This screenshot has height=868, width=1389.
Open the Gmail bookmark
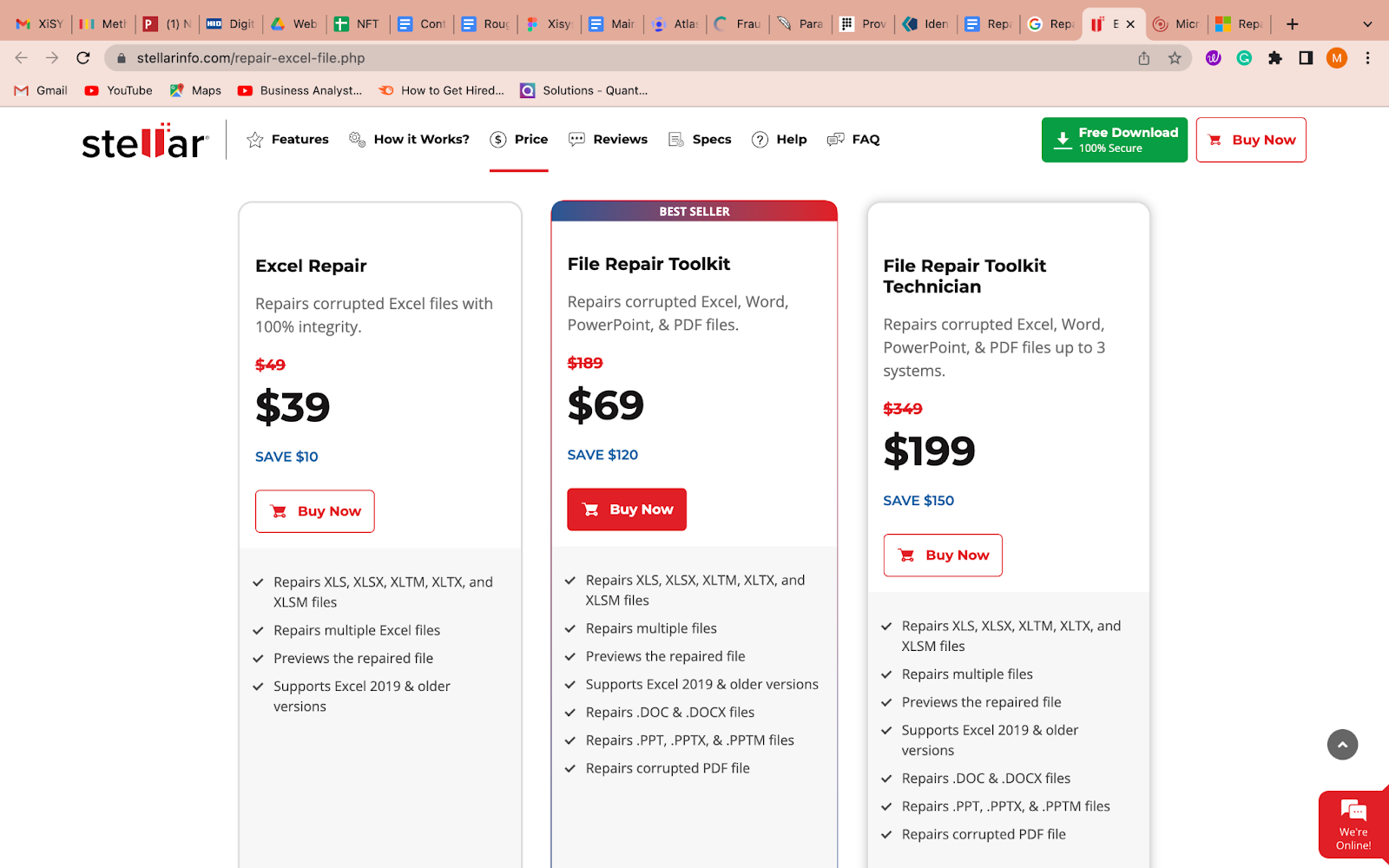click(x=41, y=90)
